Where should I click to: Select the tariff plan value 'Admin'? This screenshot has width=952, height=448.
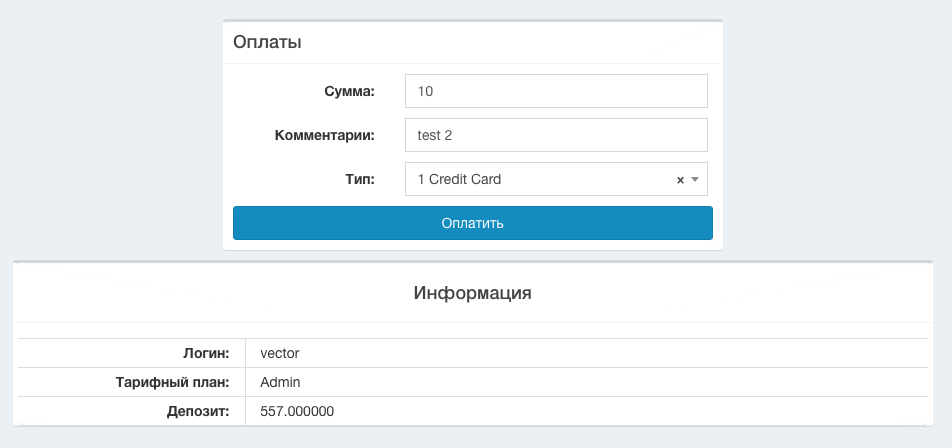click(x=280, y=382)
